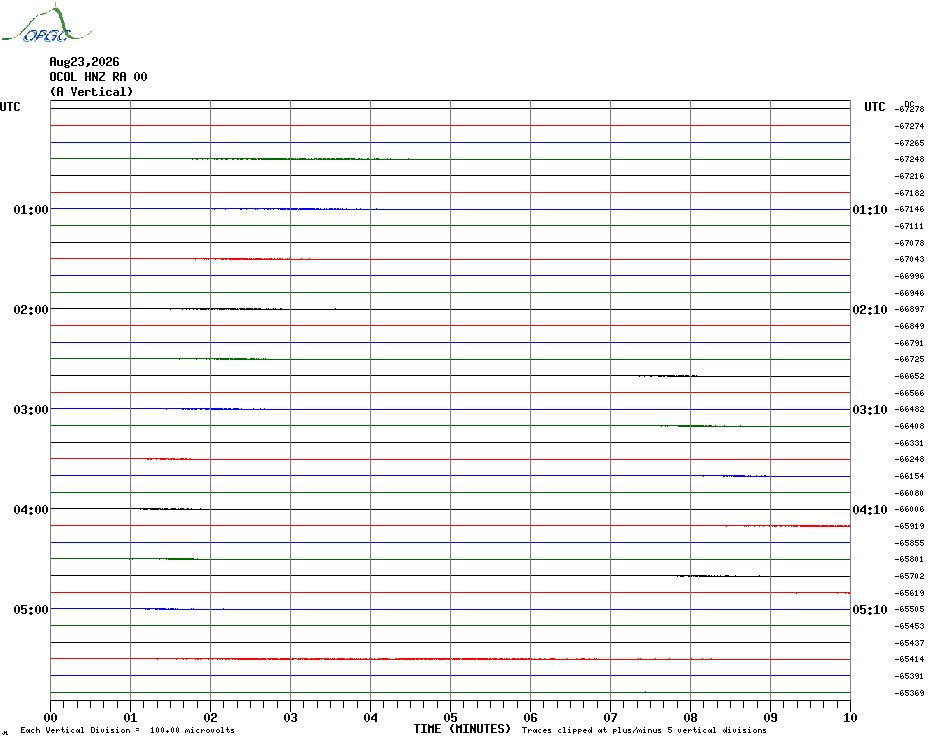Click the 05 minute tick label
Viewport: 930px width, 744px height.
(451, 717)
